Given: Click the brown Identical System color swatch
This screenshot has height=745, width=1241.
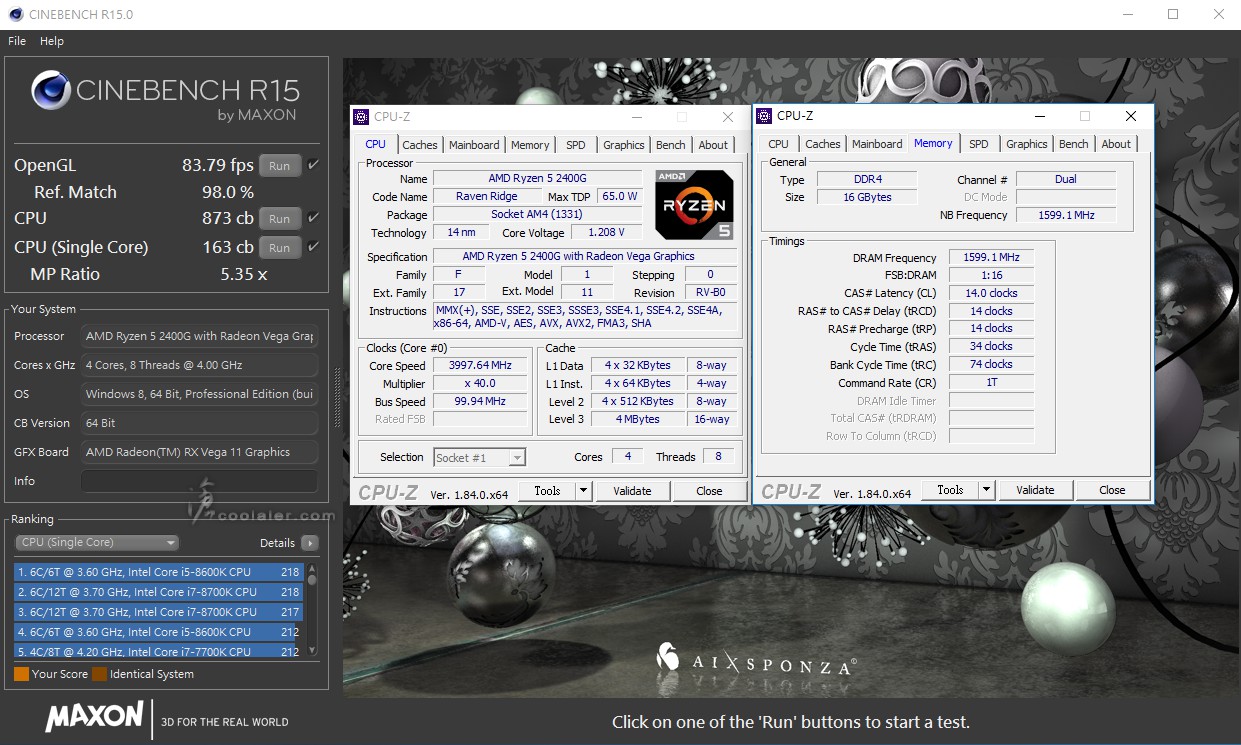Looking at the screenshot, I should (x=99, y=674).
